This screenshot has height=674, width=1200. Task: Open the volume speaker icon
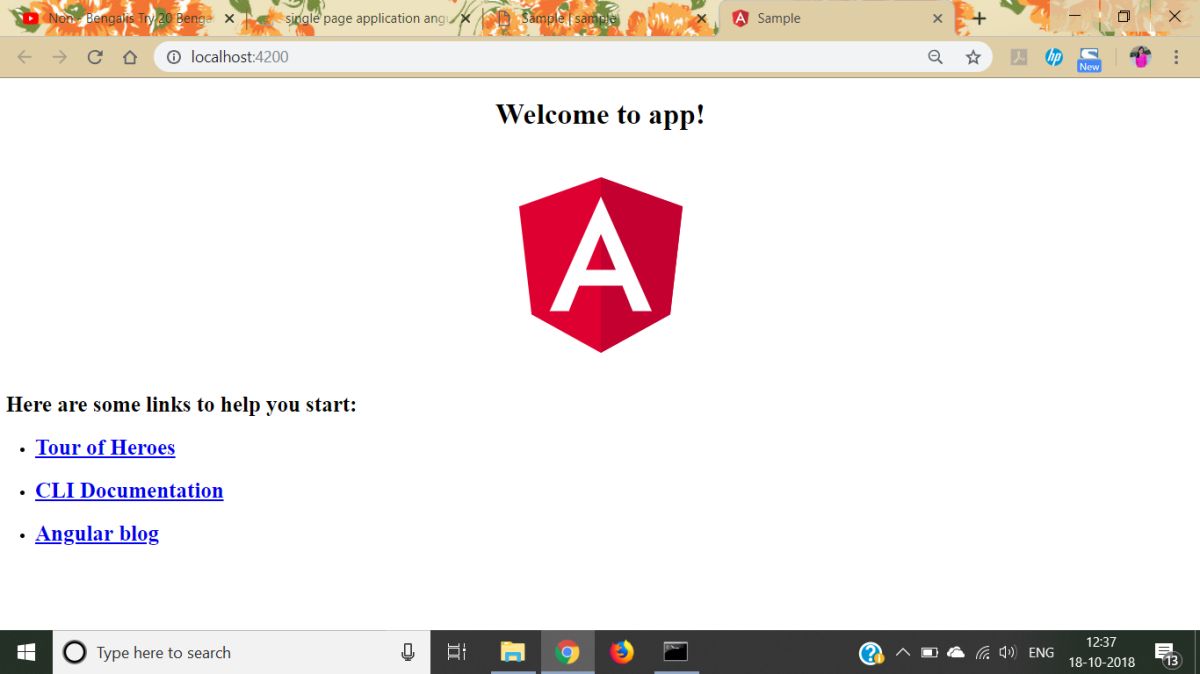click(1007, 652)
